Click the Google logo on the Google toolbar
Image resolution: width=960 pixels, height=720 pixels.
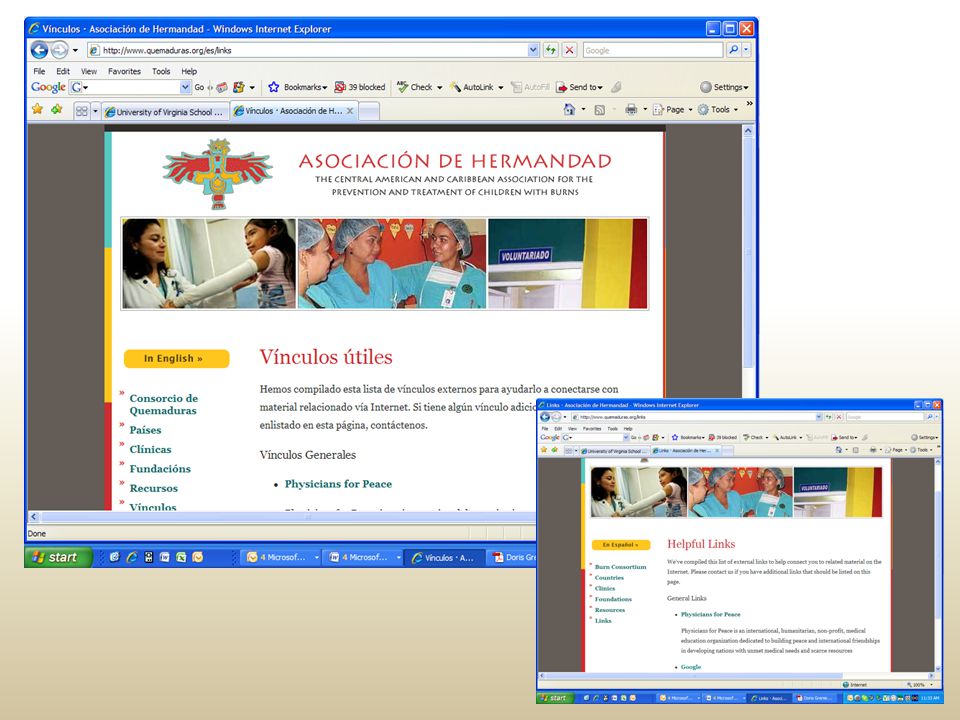[48, 87]
